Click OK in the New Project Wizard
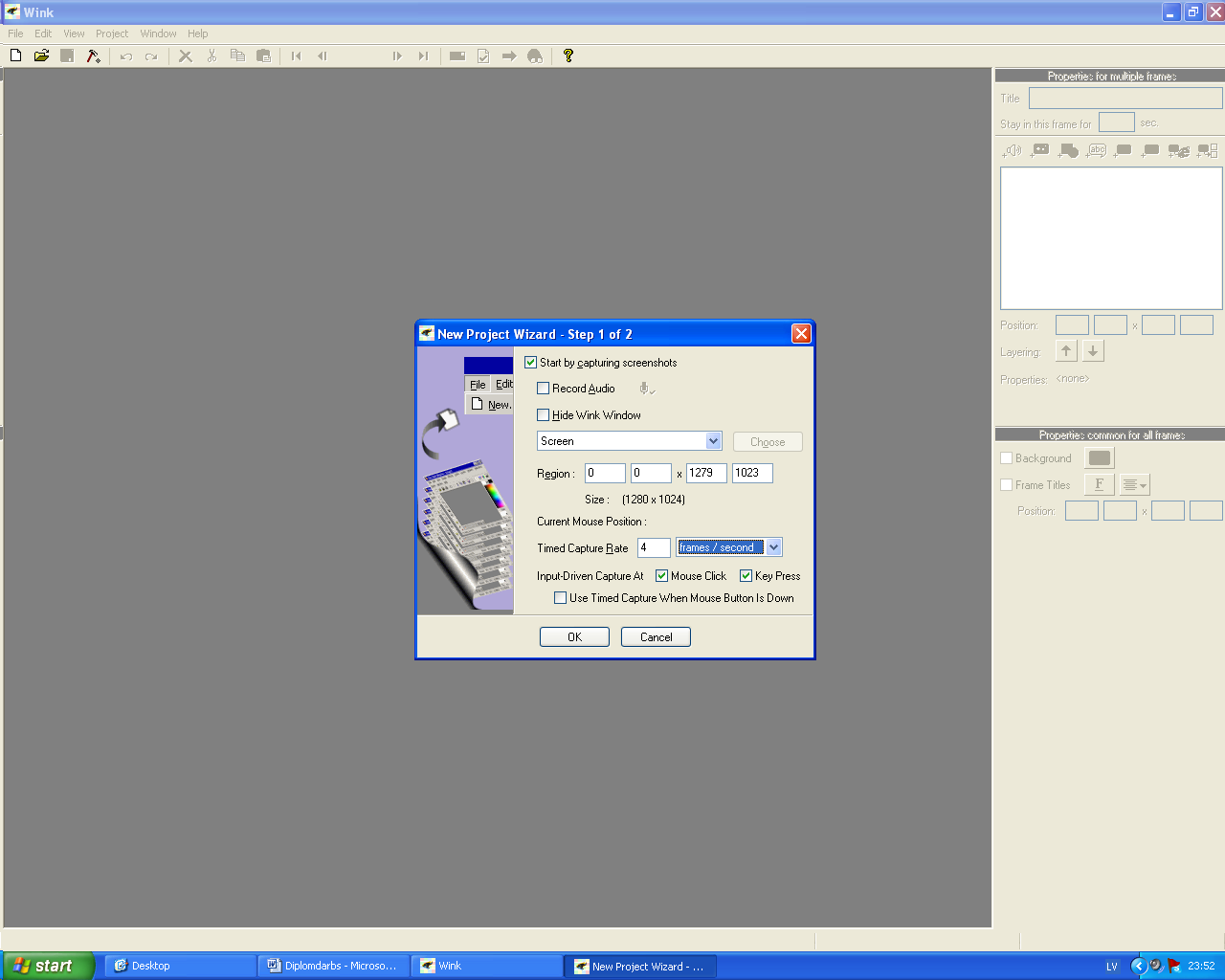This screenshot has height=980, width=1225. pyautogui.click(x=574, y=637)
